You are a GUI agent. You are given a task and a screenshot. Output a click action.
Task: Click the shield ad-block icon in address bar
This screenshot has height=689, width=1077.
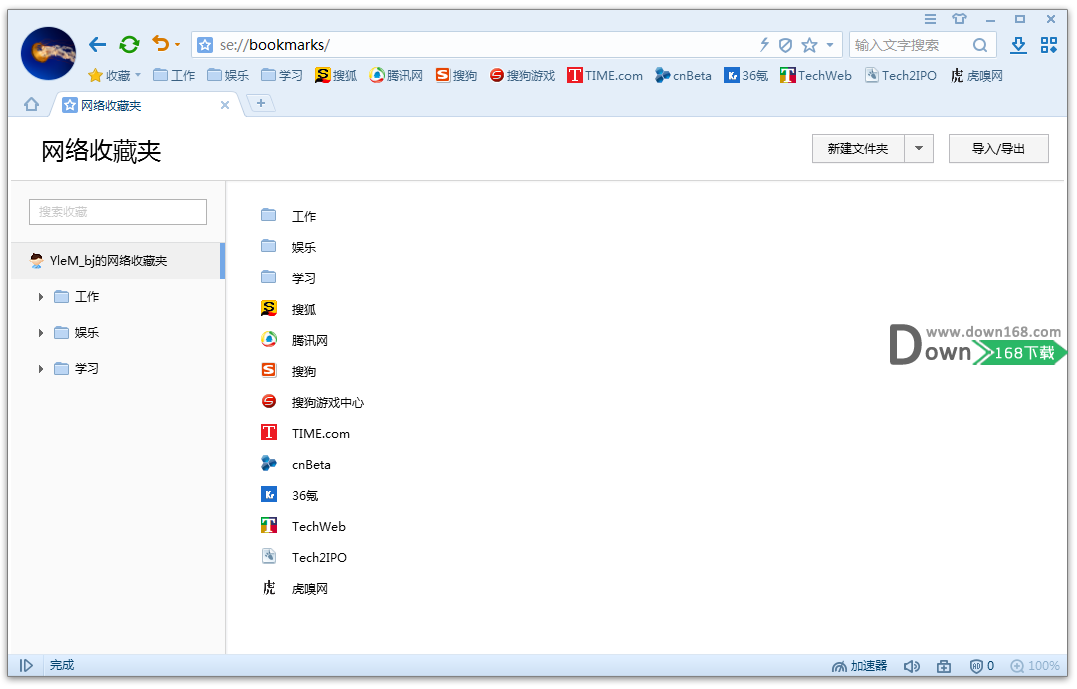tap(785, 45)
